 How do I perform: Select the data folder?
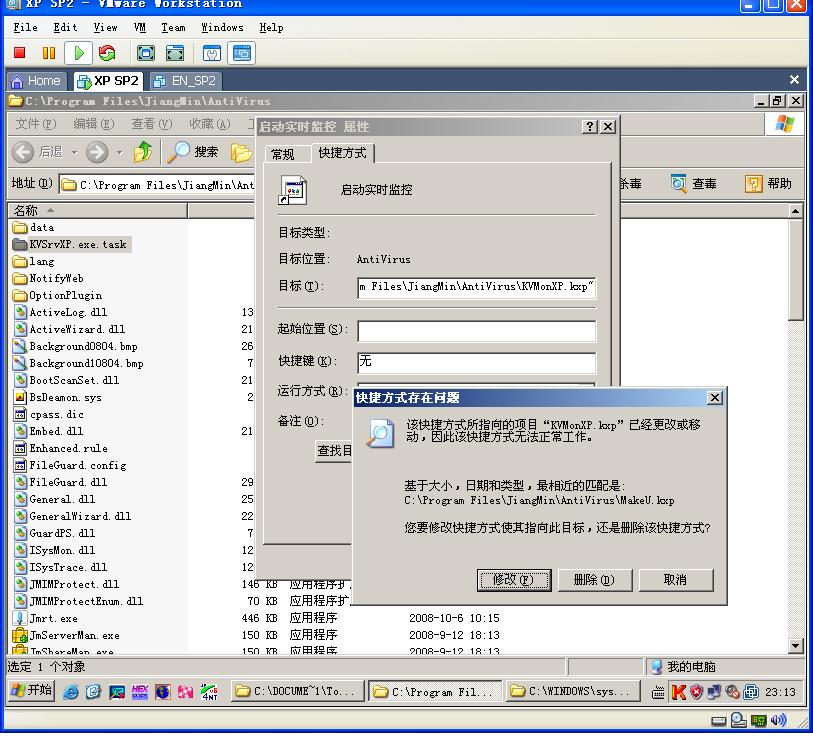click(33, 228)
